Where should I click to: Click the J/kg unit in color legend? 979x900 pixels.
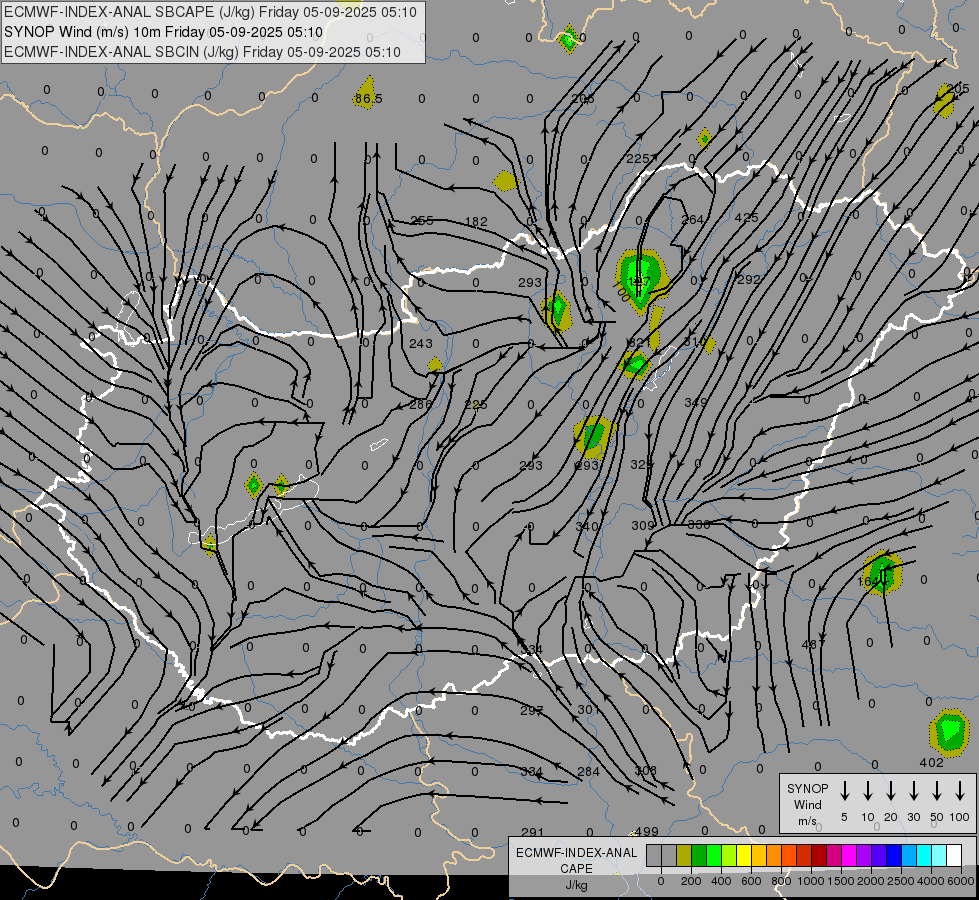click(x=576, y=884)
